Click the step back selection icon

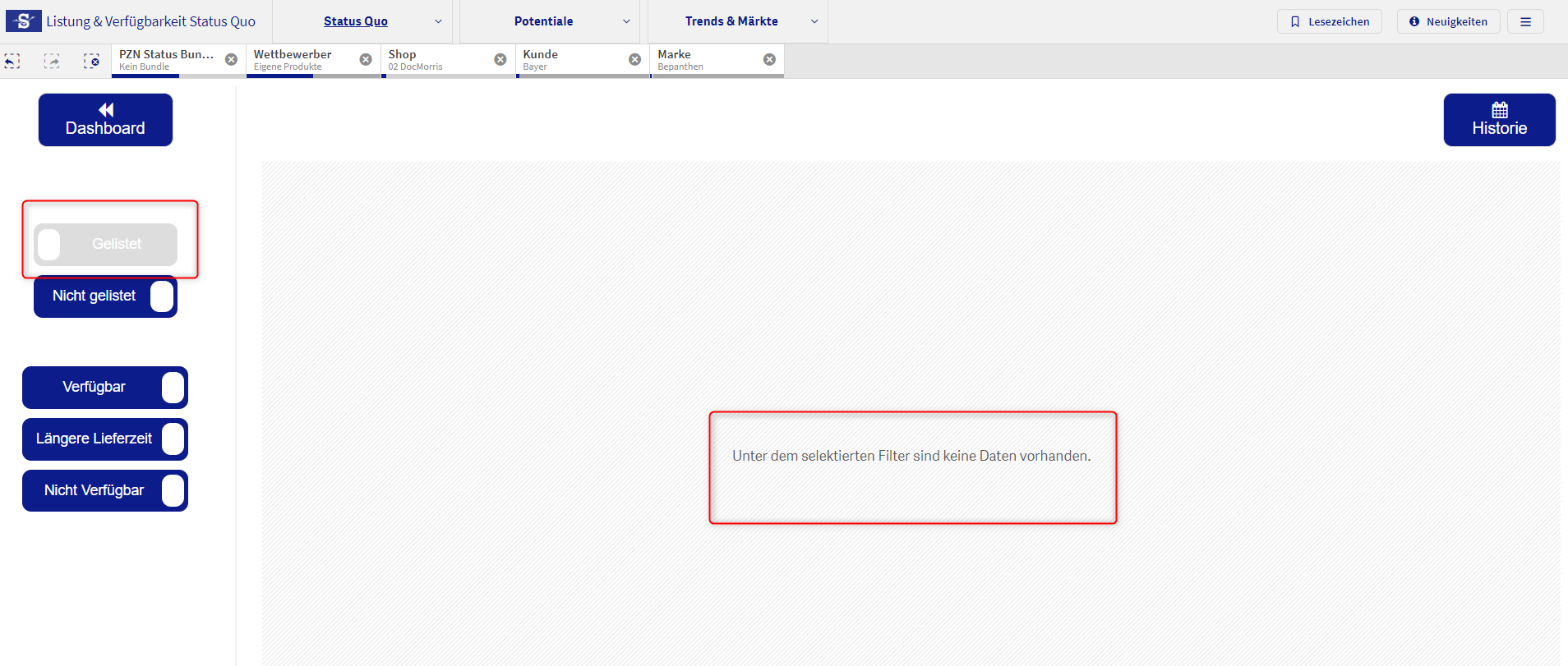tap(12, 61)
